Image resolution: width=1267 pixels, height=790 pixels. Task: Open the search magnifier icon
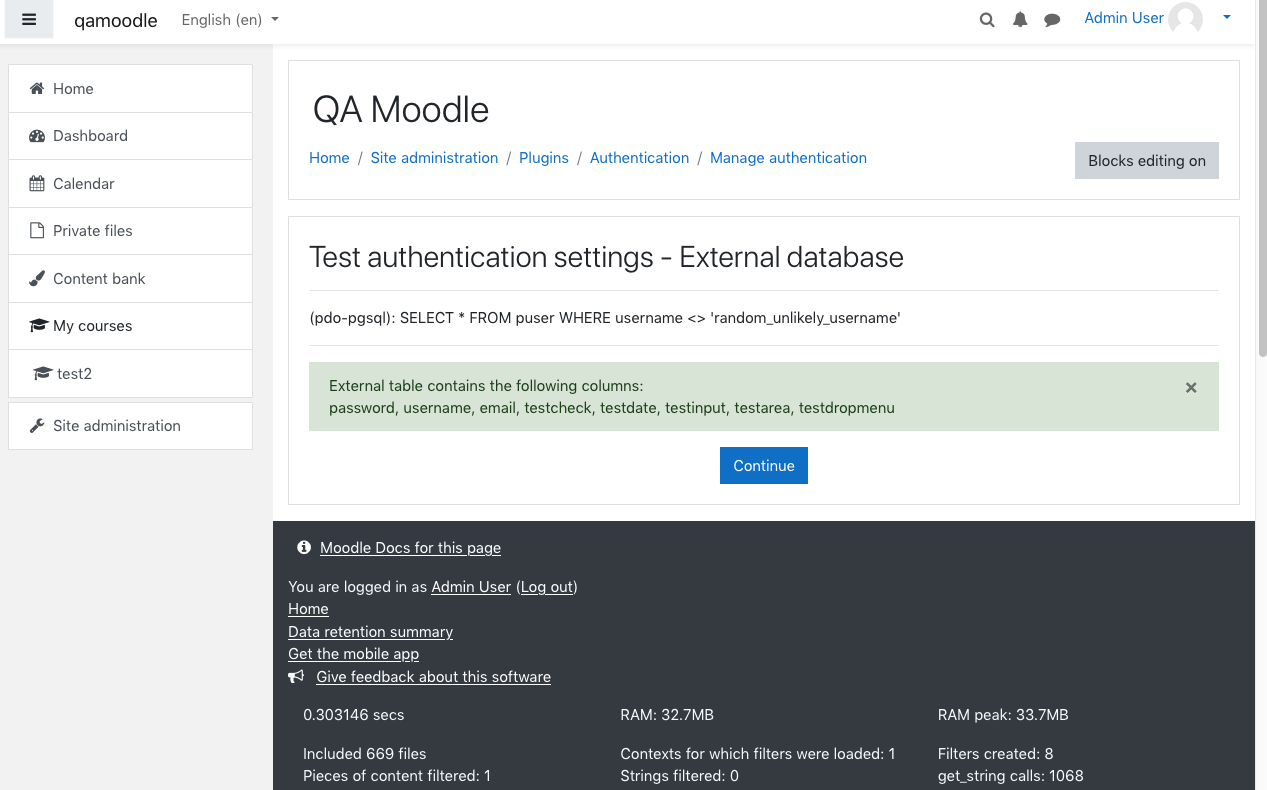[987, 20]
